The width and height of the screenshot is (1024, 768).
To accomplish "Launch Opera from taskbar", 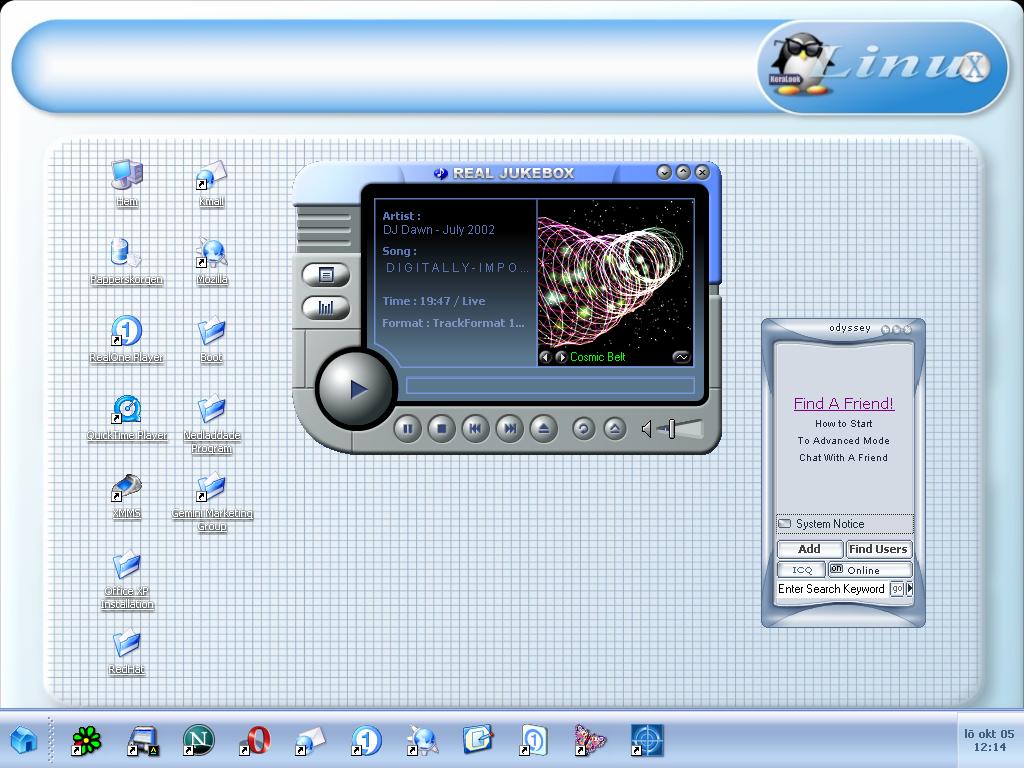I will (255, 741).
